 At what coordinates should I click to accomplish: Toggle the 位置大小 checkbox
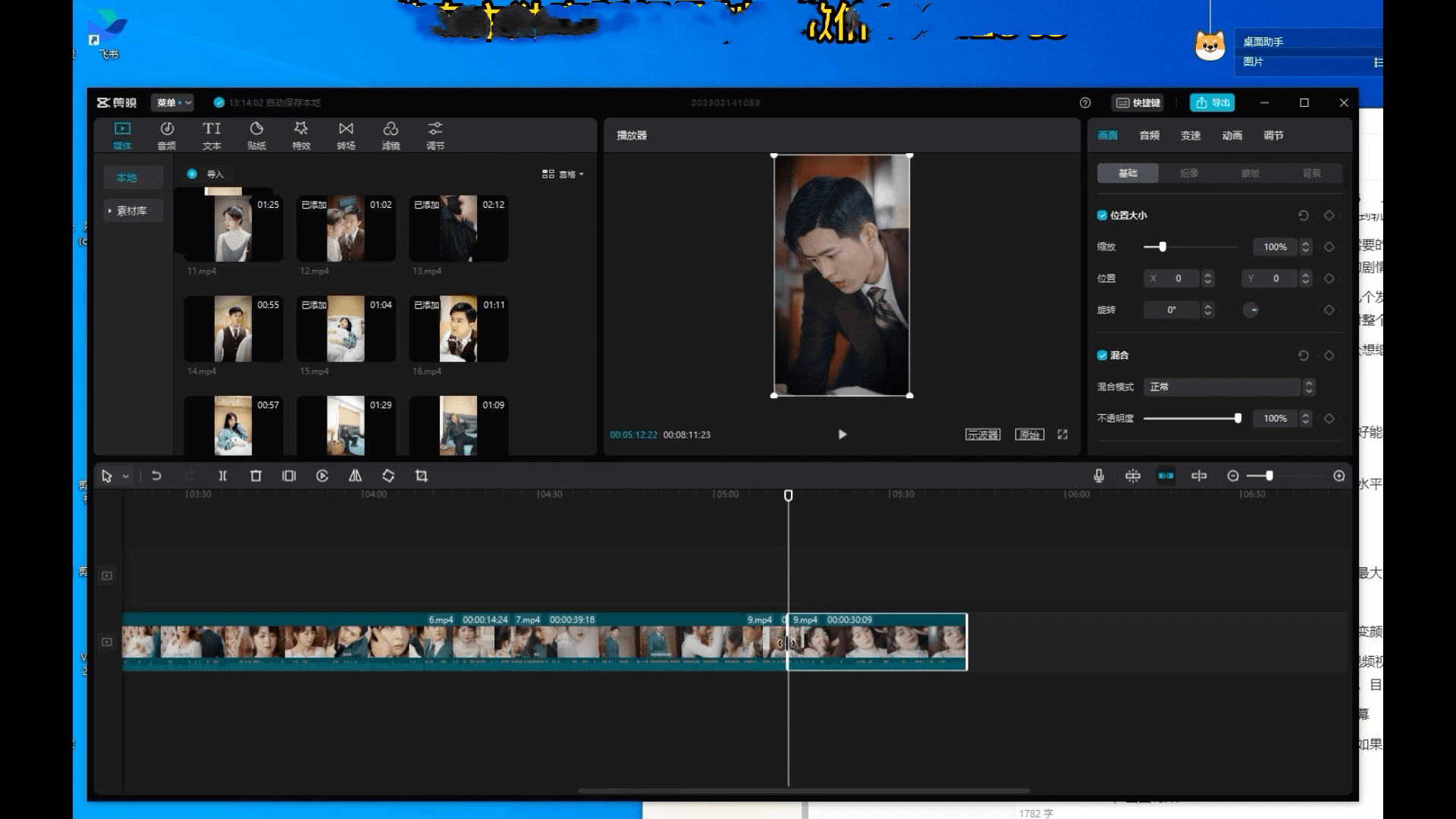(x=1102, y=215)
